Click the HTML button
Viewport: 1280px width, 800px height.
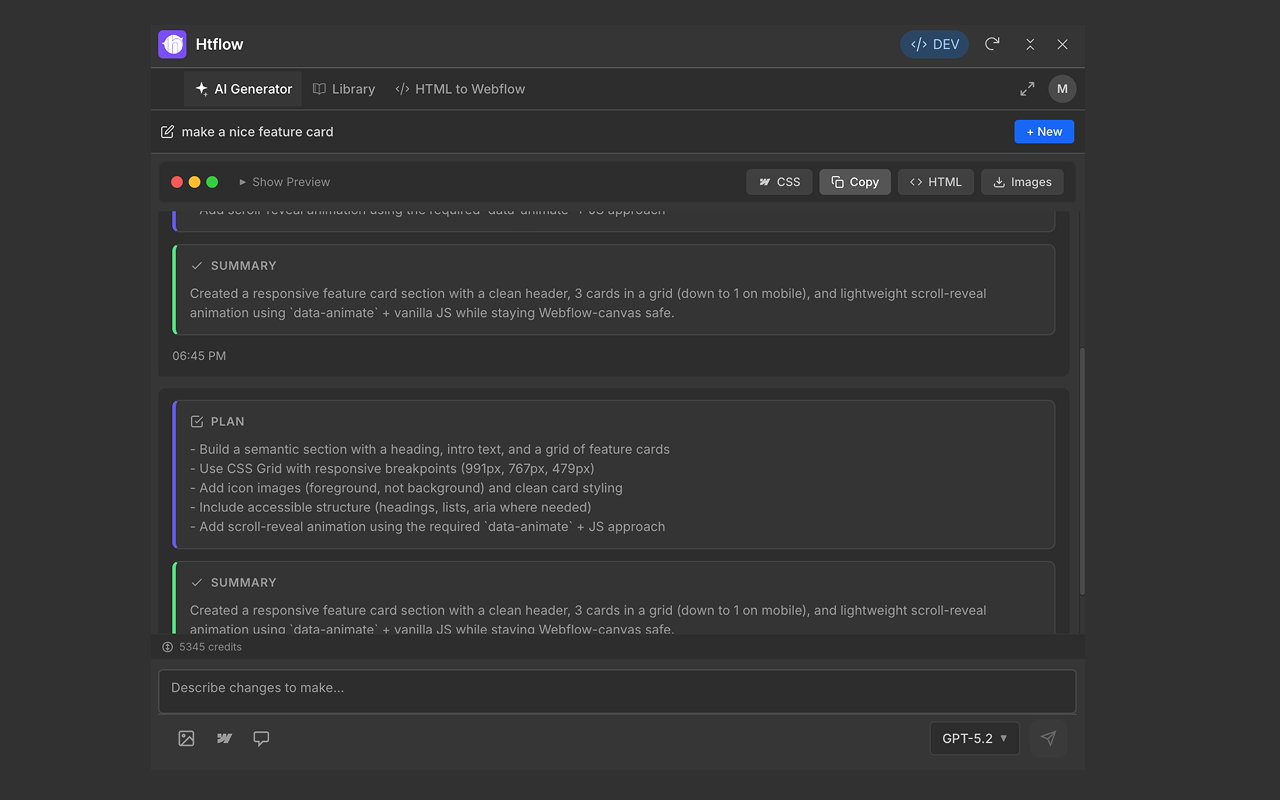[x=936, y=182]
